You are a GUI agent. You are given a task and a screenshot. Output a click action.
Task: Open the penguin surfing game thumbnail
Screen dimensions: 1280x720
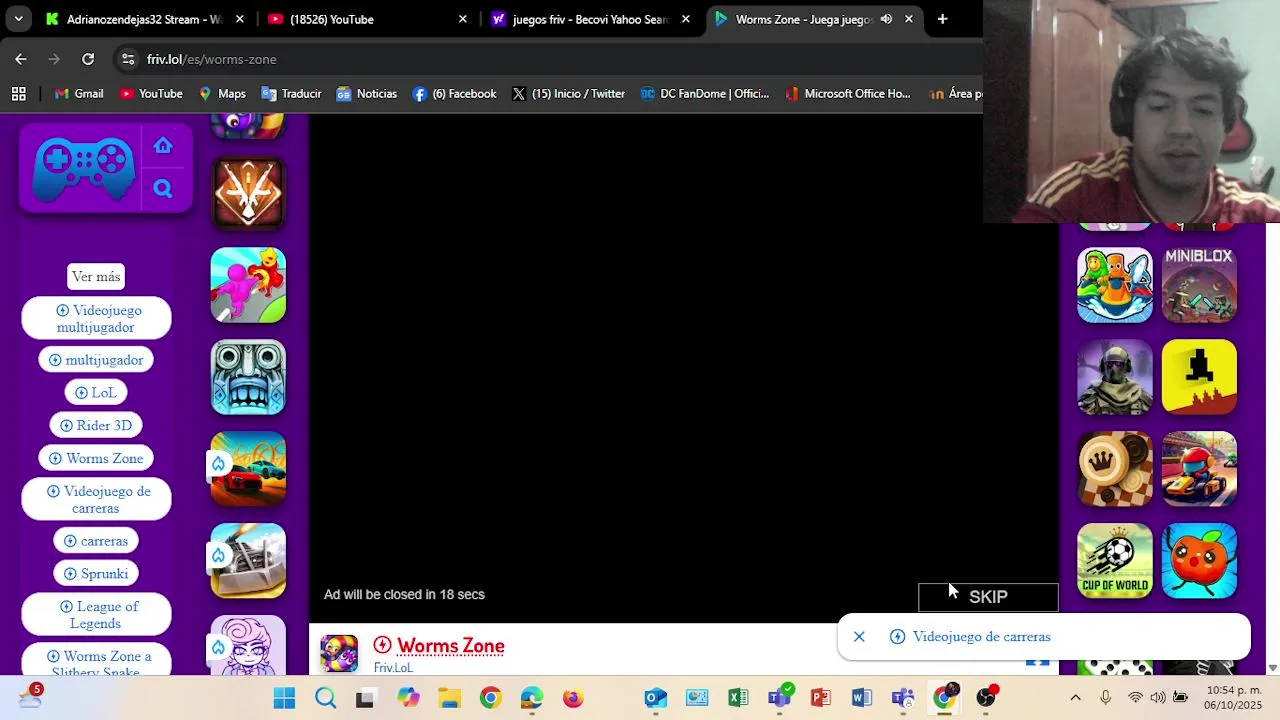pos(1115,285)
